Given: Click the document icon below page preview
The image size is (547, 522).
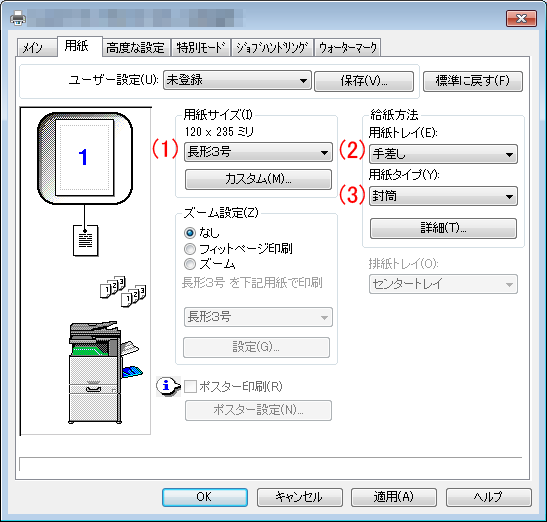Looking at the screenshot, I should click(85, 240).
